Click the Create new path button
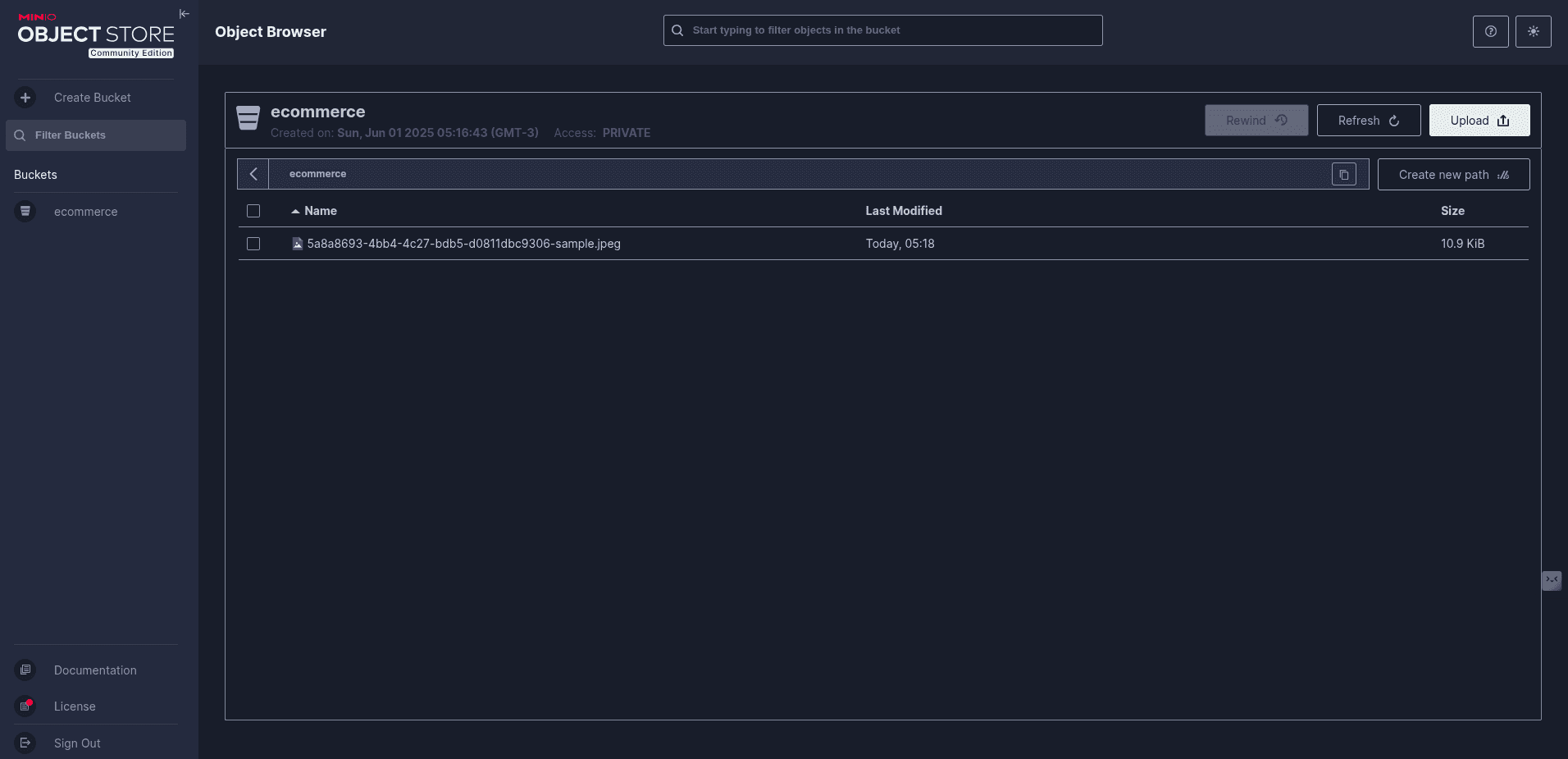The width and height of the screenshot is (1568, 759). tap(1452, 175)
